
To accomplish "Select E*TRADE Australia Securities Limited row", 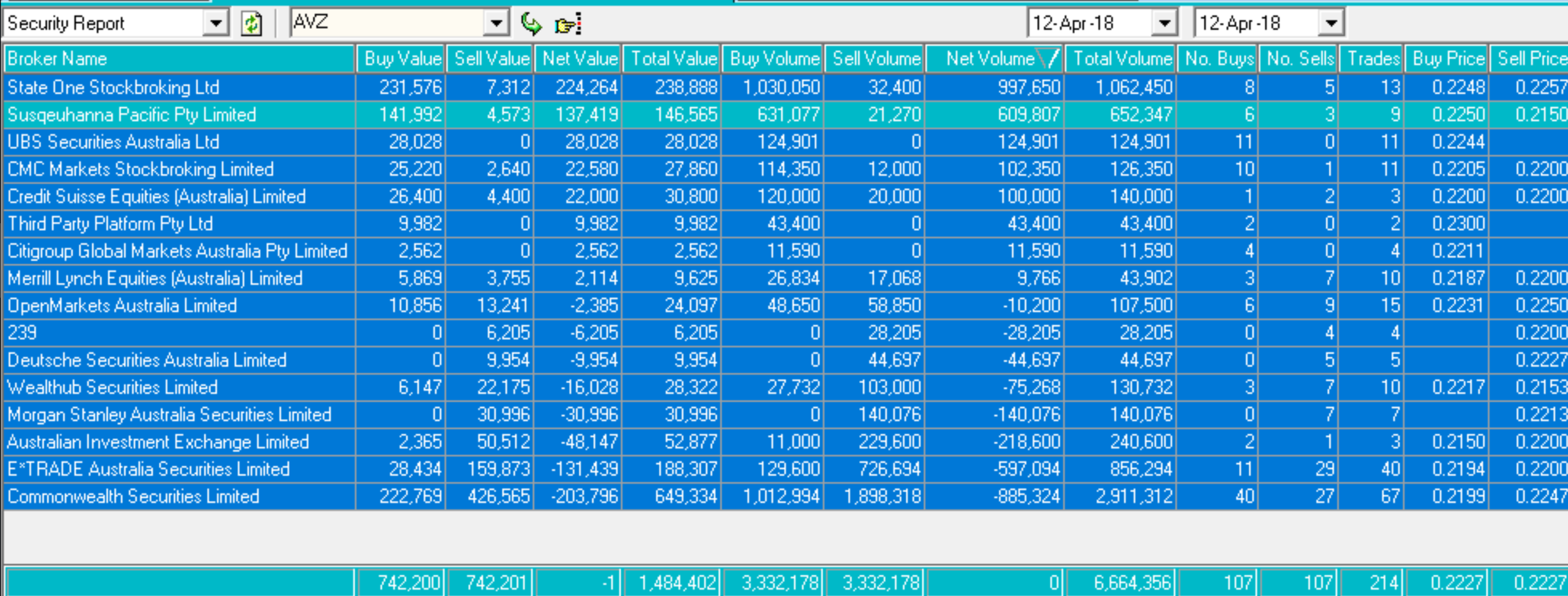I will click(786, 469).
